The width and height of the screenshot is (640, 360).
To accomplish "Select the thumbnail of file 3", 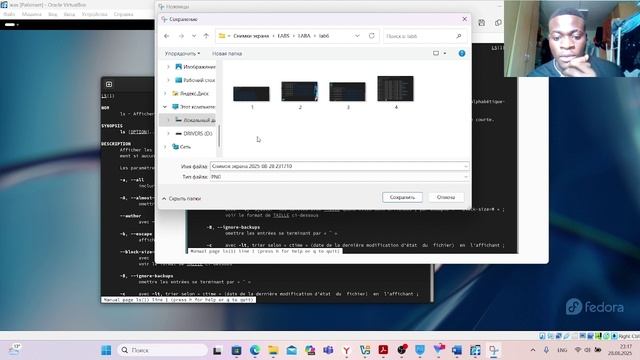I will point(347,92).
